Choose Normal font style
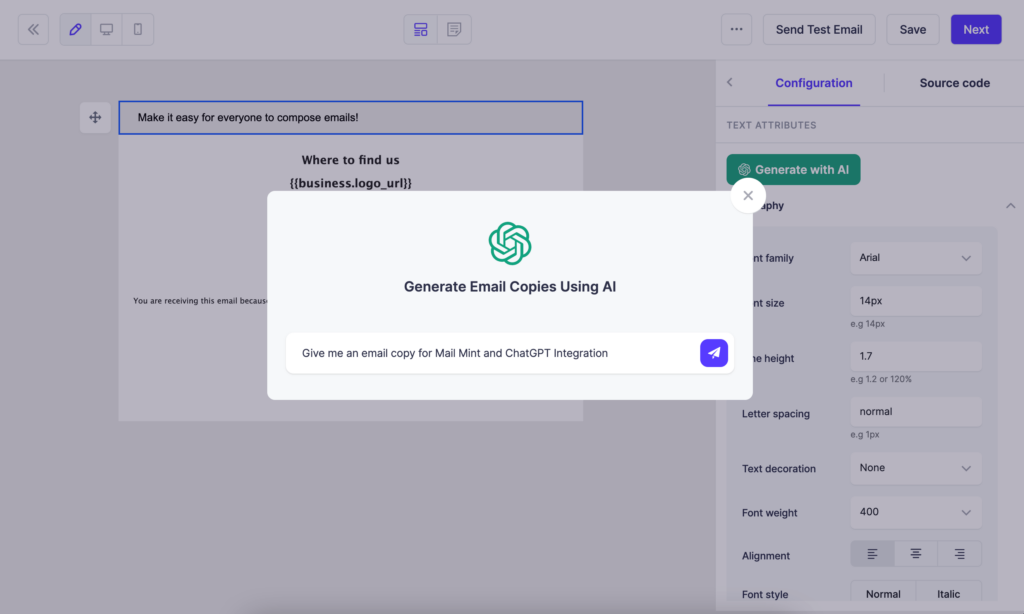The width and height of the screenshot is (1024, 614). (883, 594)
